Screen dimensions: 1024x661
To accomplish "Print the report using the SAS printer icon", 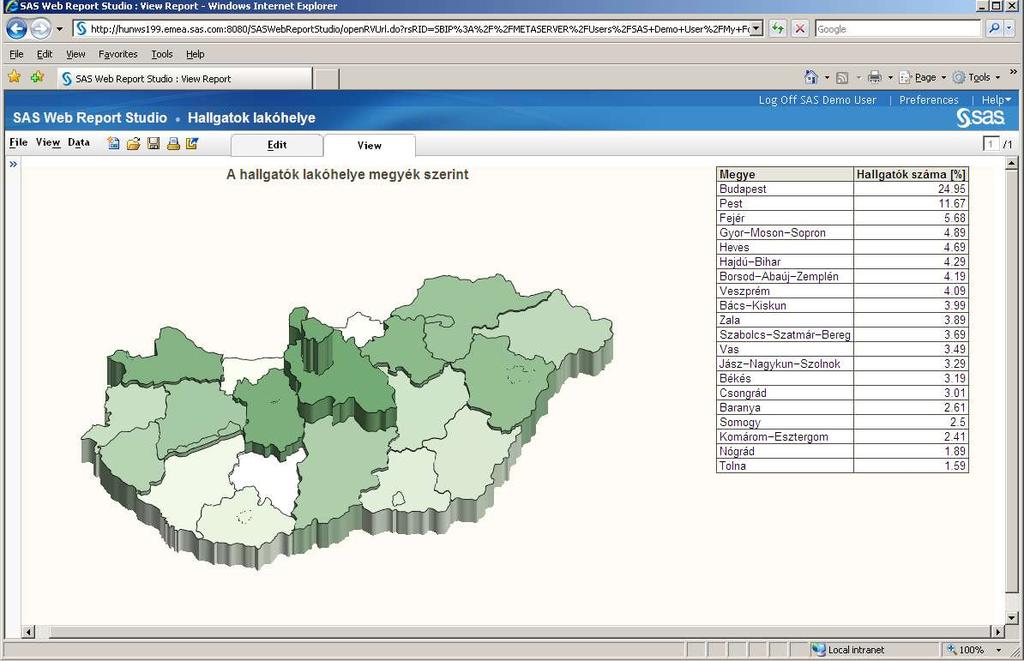I will coord(173,144).
